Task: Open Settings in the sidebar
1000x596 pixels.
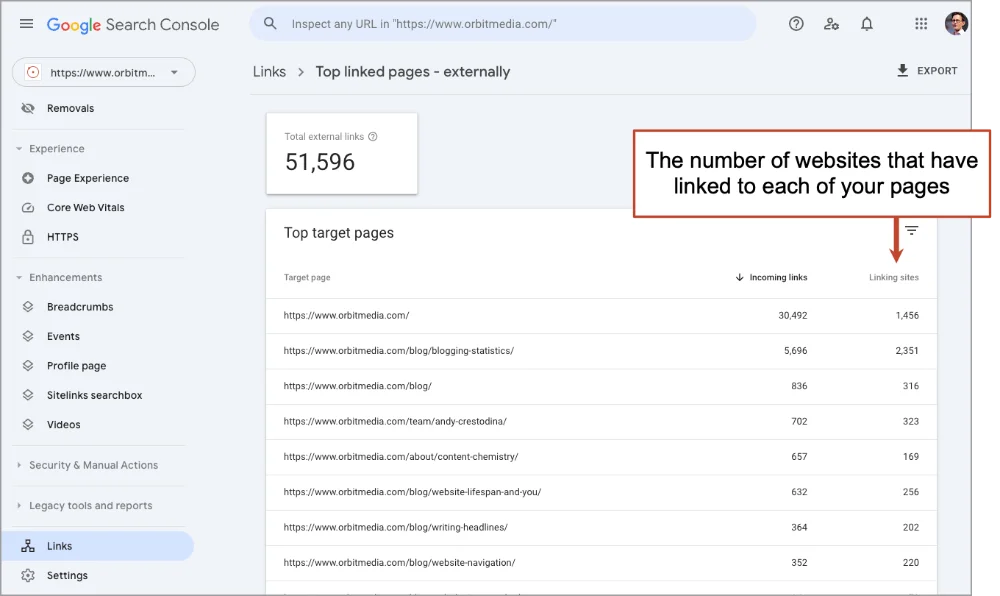Action: (x=67, y=576)
